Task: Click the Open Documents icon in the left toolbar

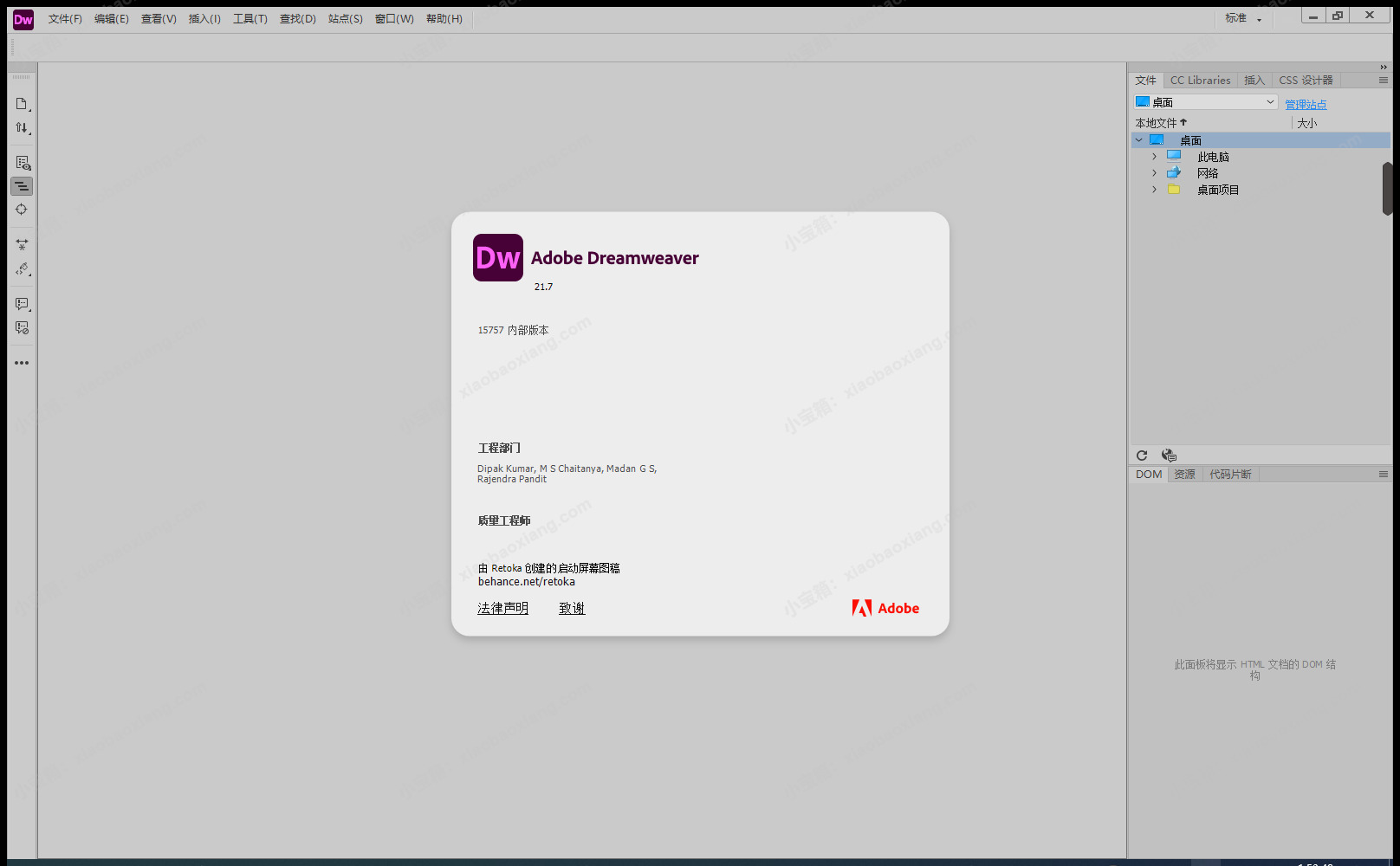Action: 22,104
